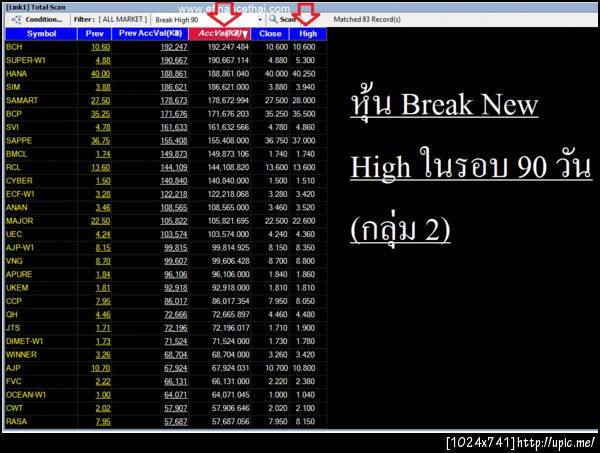Select the UEC symbol
This screenshot has height=453, width=600.
14,234
